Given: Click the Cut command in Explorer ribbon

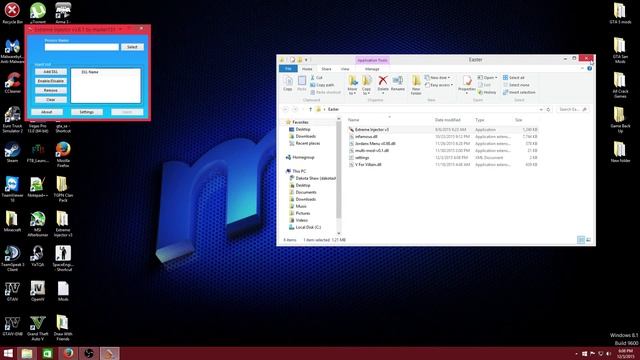Looking at the screenshot, I should click(x=316, y=78).
